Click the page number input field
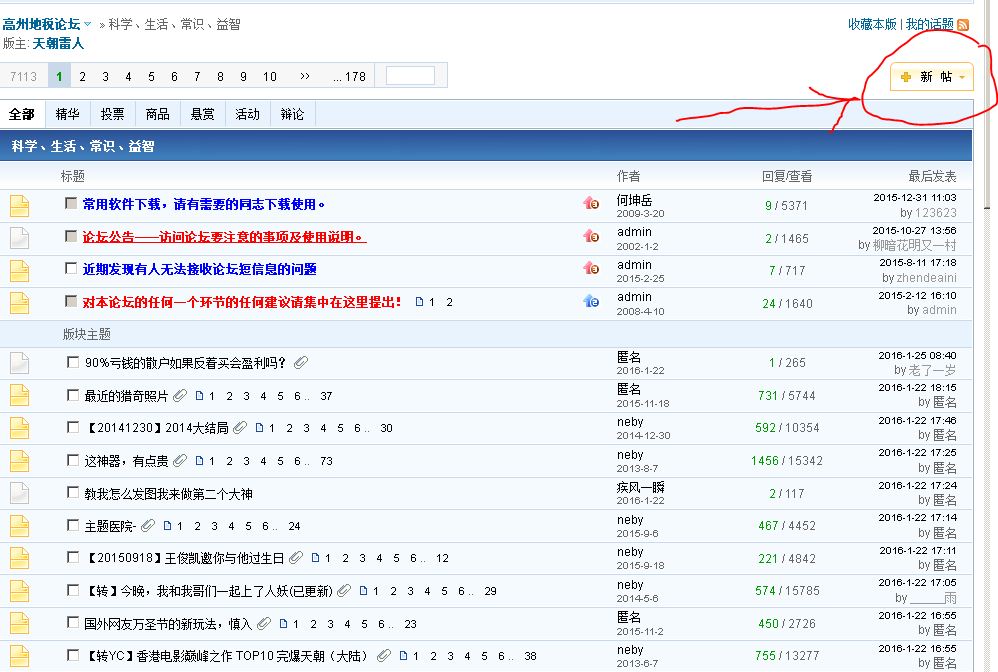This screenshot has height=672, width=998. pos(410,76)
